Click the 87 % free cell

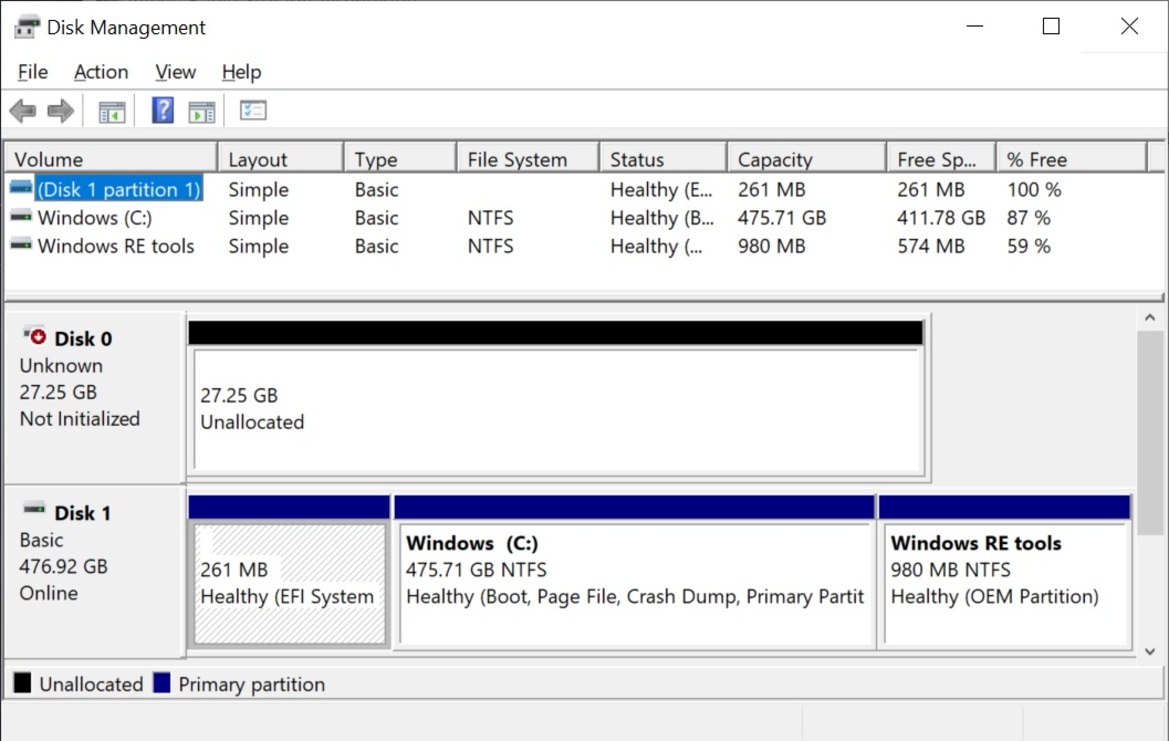coord(1029,218)
